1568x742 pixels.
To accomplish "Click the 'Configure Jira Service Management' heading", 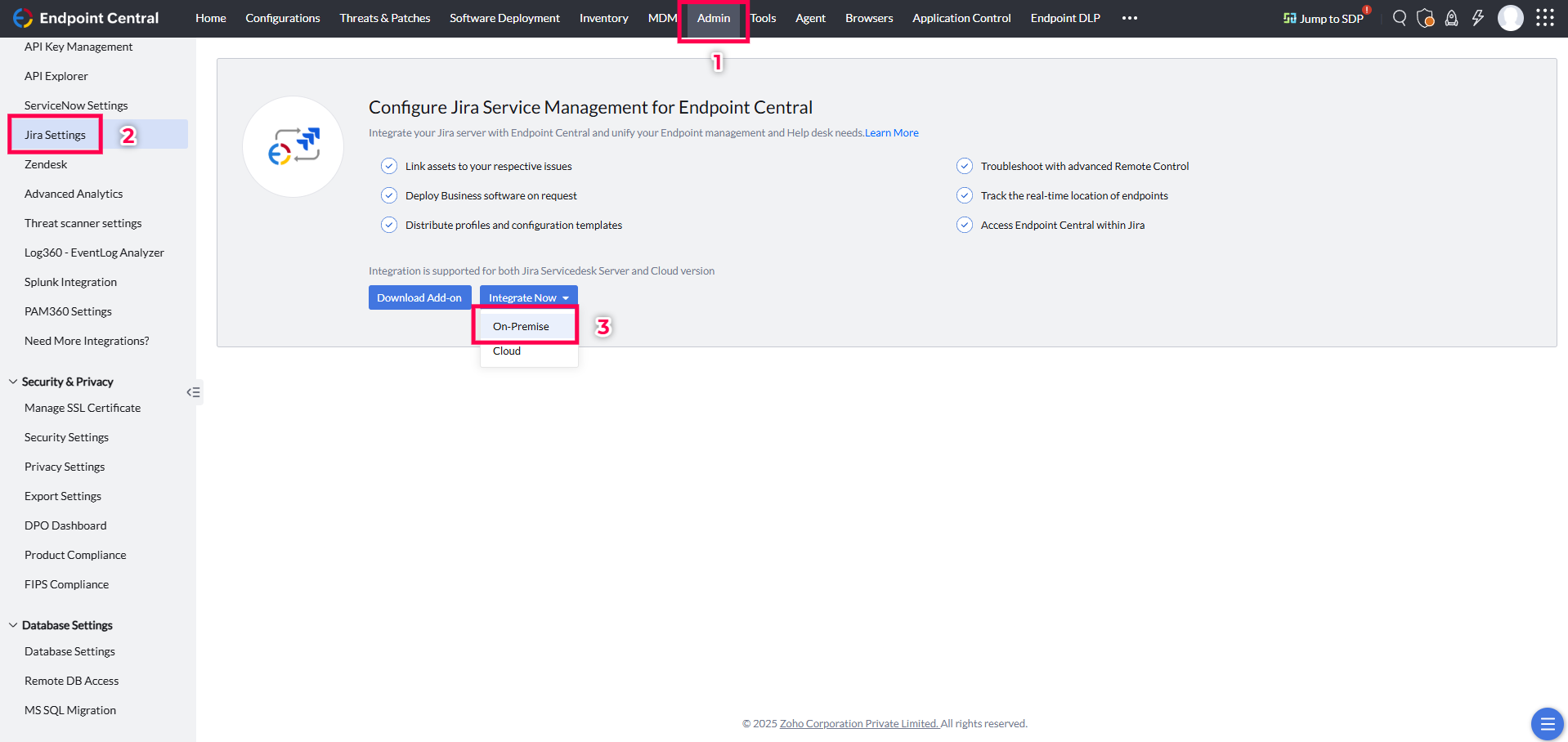I will (x=590, y=107).
